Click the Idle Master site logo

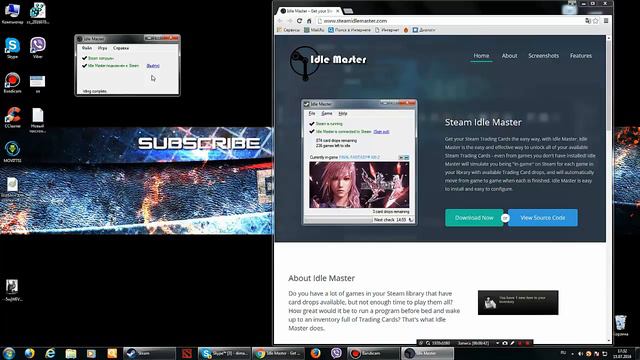pos(328,62)
